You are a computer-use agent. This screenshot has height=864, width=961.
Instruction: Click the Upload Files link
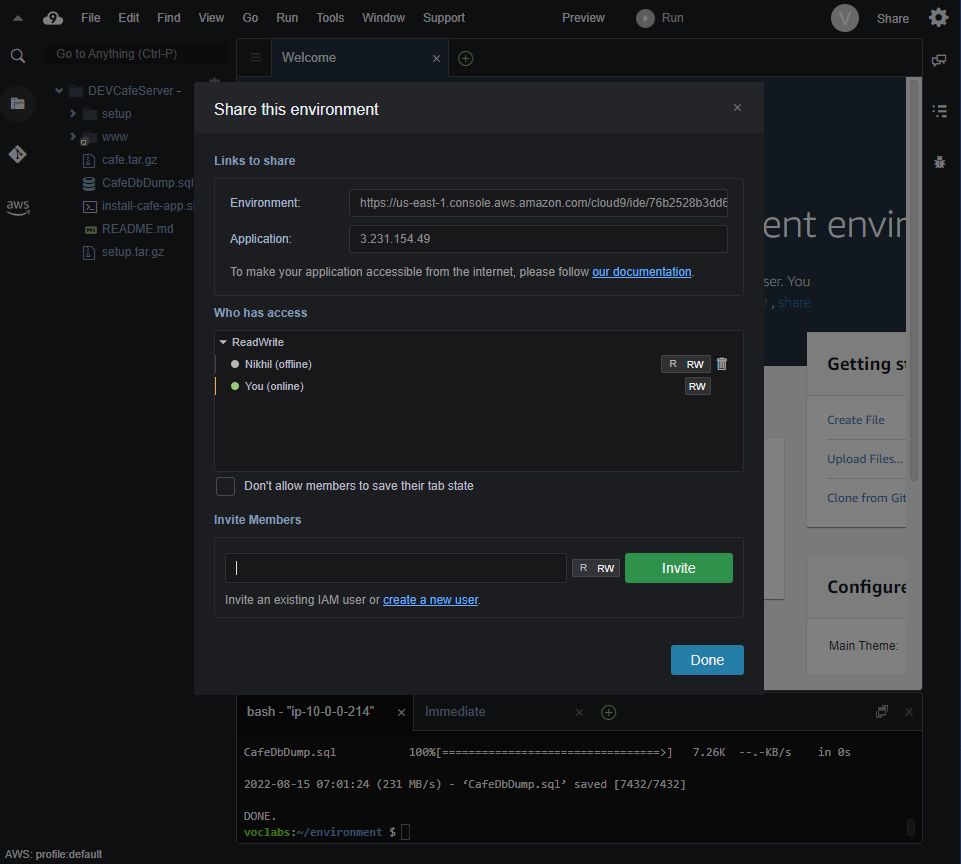click(x=865, y=459)
